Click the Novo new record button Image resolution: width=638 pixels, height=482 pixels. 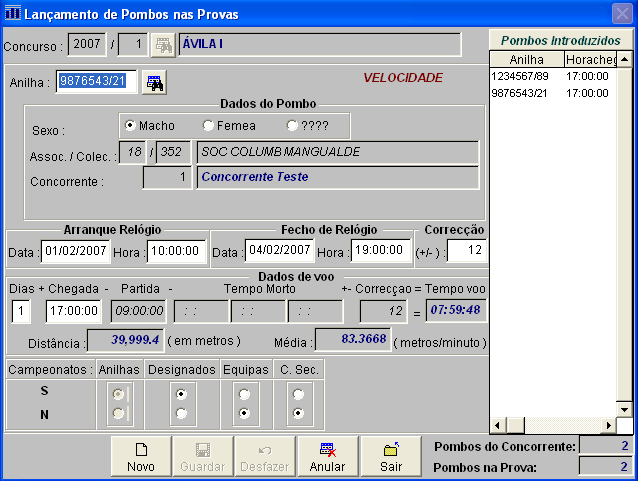coord(140,457)
